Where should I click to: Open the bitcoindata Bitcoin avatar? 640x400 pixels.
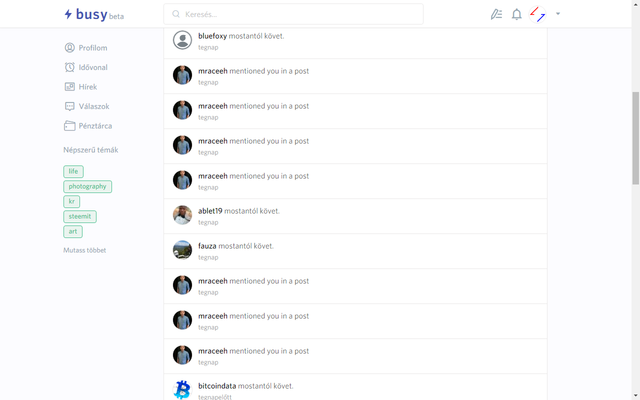pyautogui.click(x=182, y=390)
